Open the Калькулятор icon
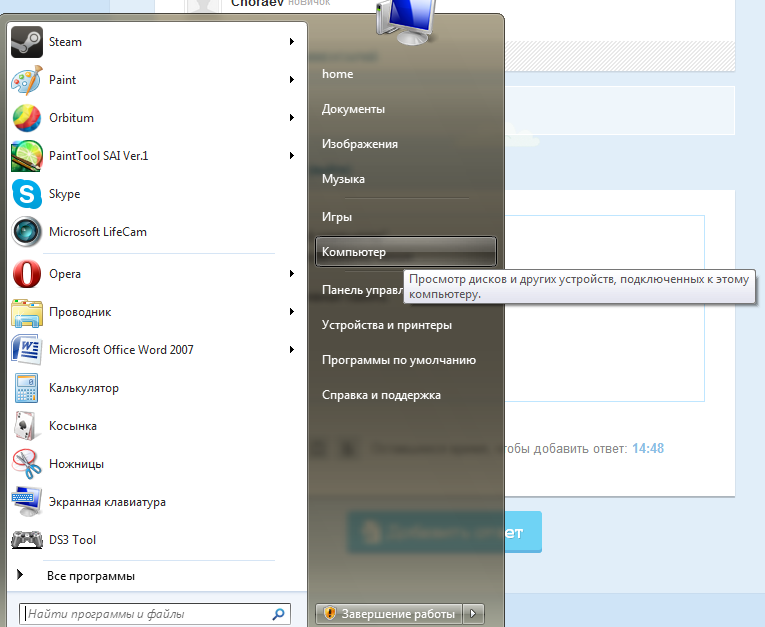Image resolution: width=765 pixels, height=627 pixels. (x=27, y=388)
